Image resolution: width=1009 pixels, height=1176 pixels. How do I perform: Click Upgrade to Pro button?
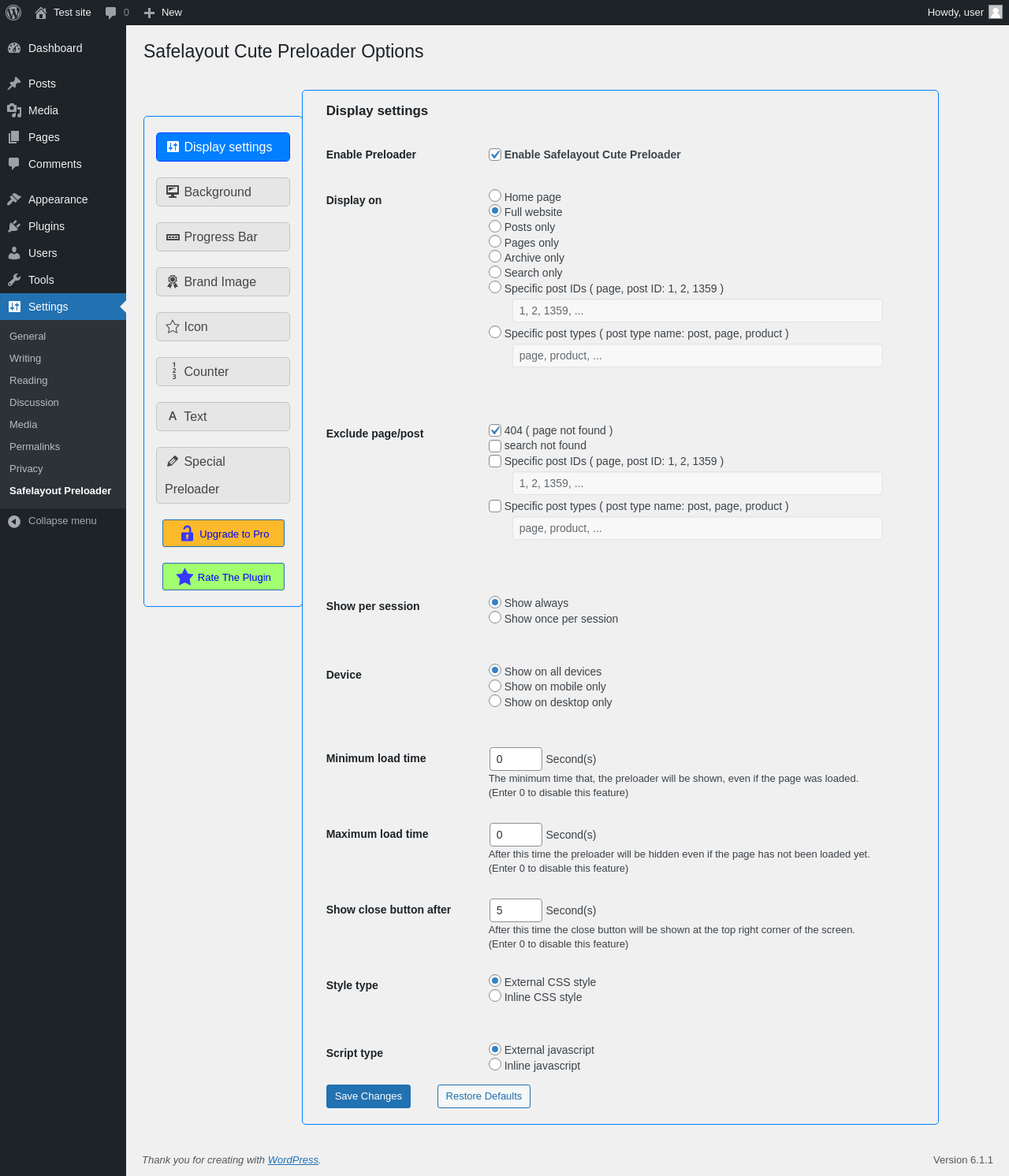(223, 534)
